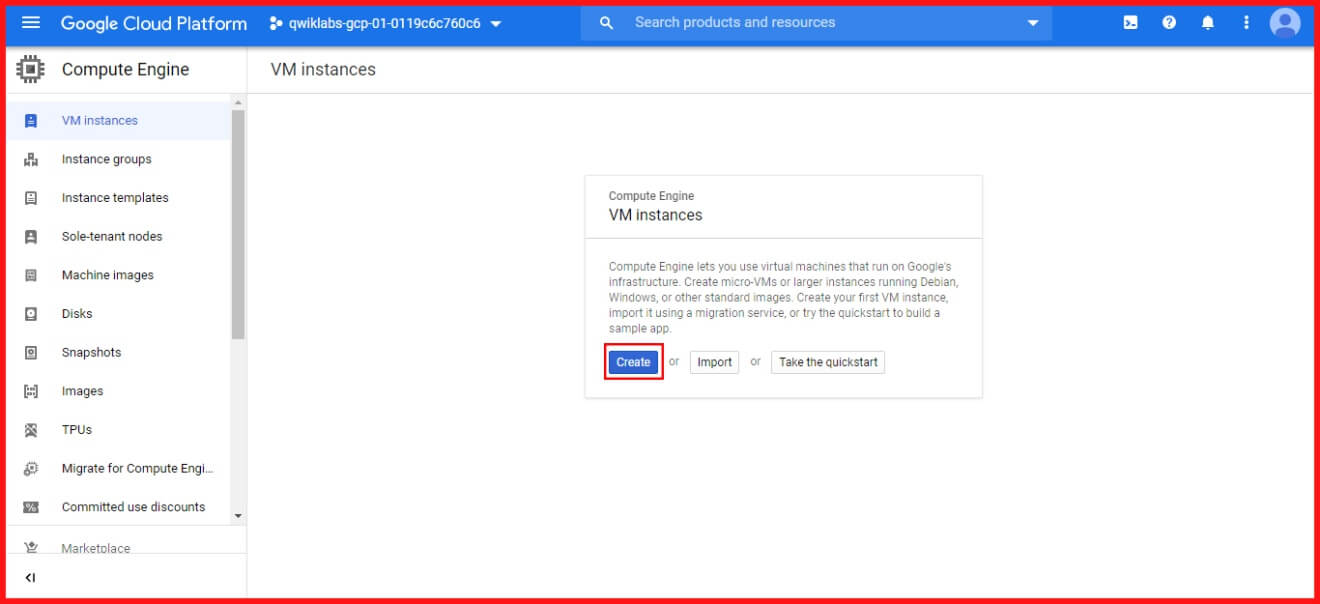1320x604 pixels.
Task: Click the Instance templates icon
Action: click(x=31, y=198)
